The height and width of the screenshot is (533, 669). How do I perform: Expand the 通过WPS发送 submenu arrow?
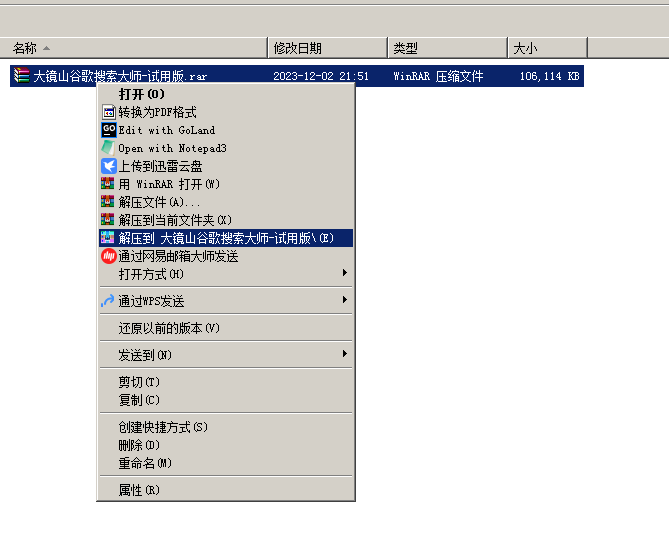point(344,301)
